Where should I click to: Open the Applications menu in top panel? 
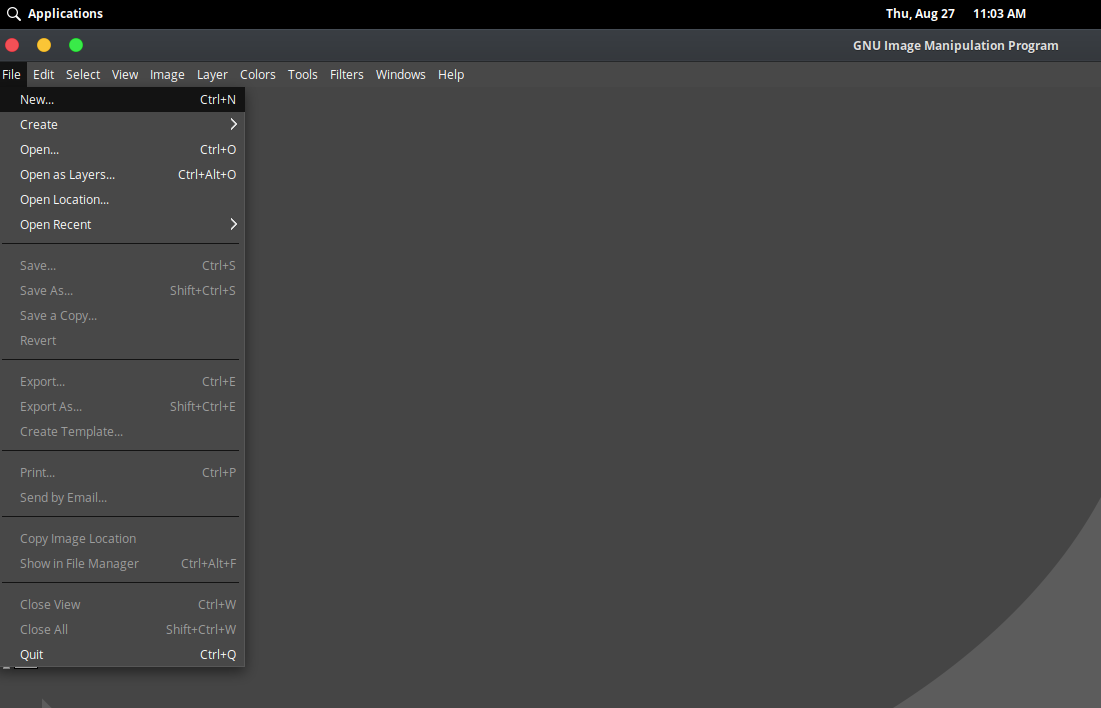click(x=65, y=14)
